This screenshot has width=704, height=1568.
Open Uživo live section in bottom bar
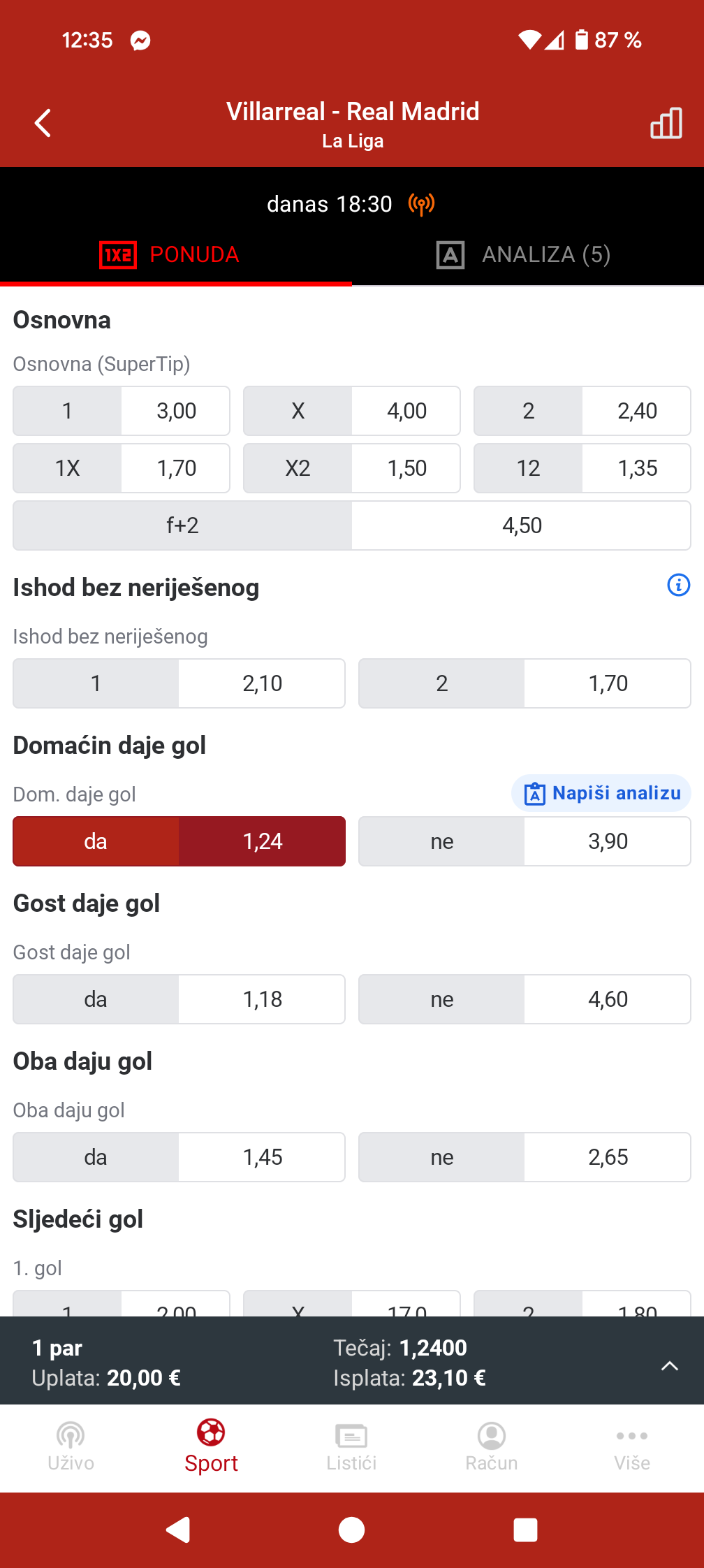click(71, 1445)
